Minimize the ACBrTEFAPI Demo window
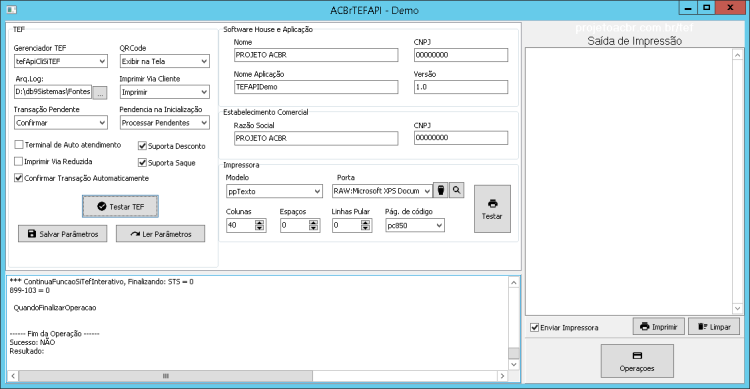 click(x=688, y=8)
